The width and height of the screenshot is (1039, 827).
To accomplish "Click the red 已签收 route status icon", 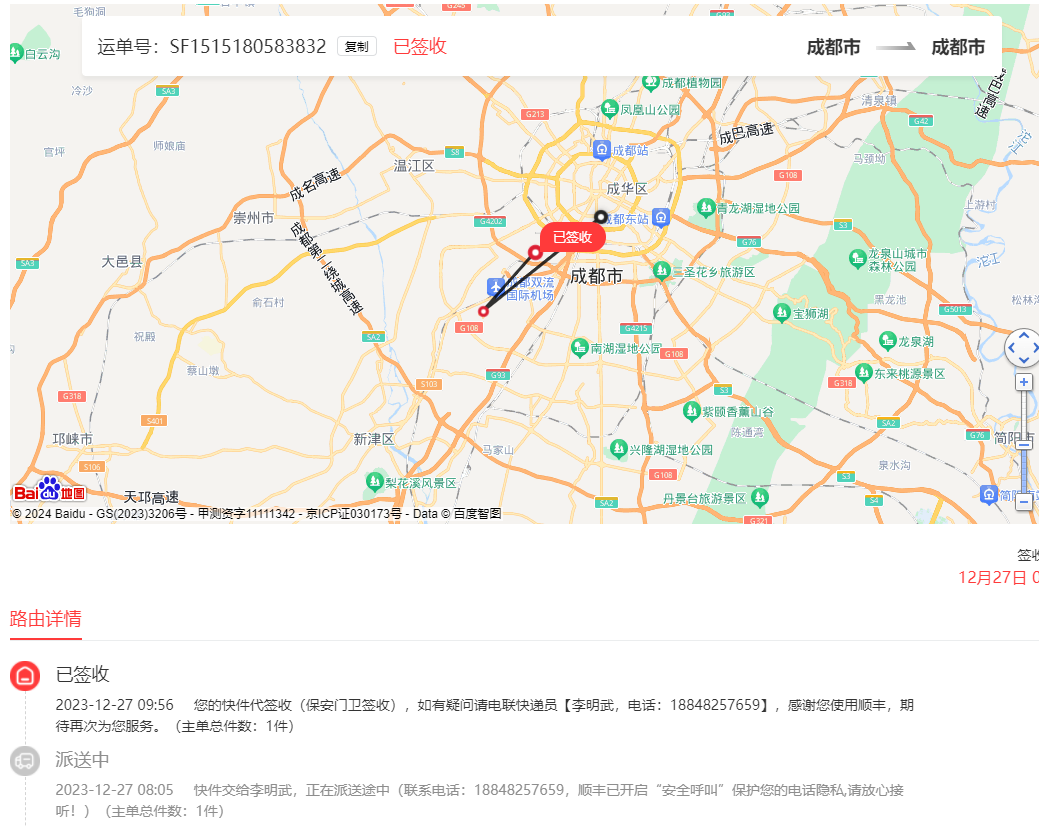I will [x=25, y=676].
